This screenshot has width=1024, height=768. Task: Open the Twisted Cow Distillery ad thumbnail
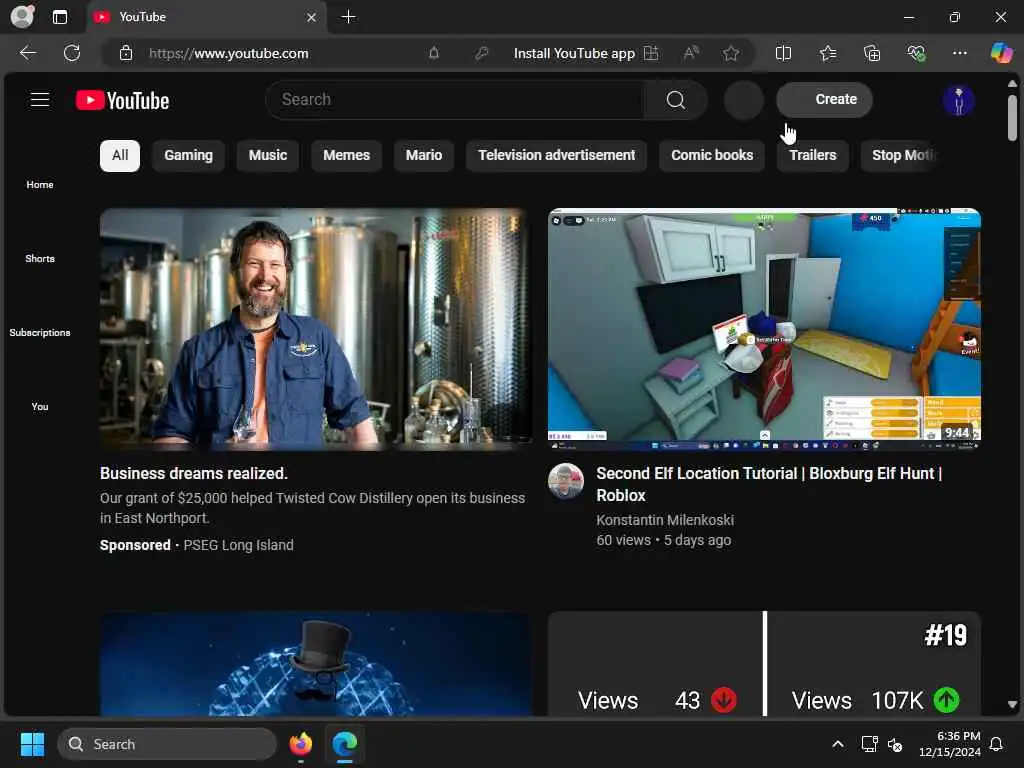(316, 329)
